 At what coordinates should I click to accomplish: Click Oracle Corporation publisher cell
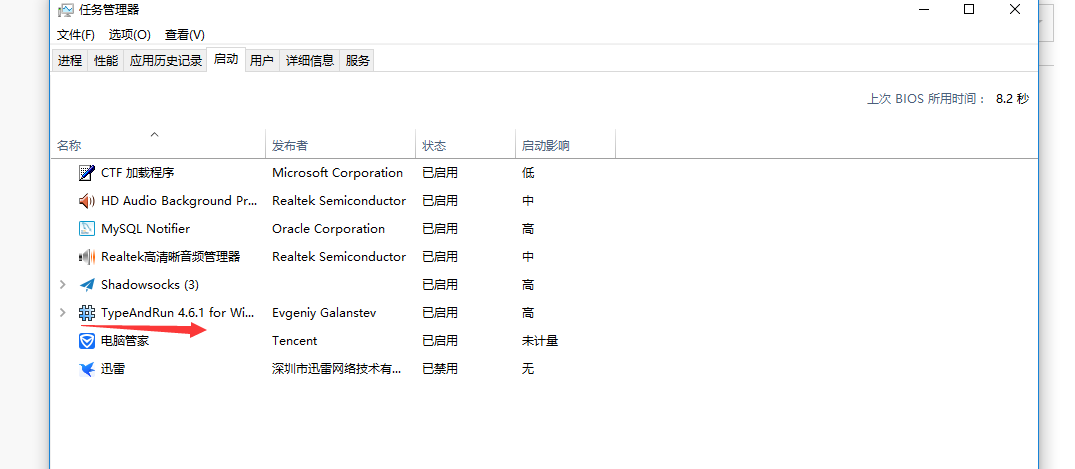click(x=328, y=229)
